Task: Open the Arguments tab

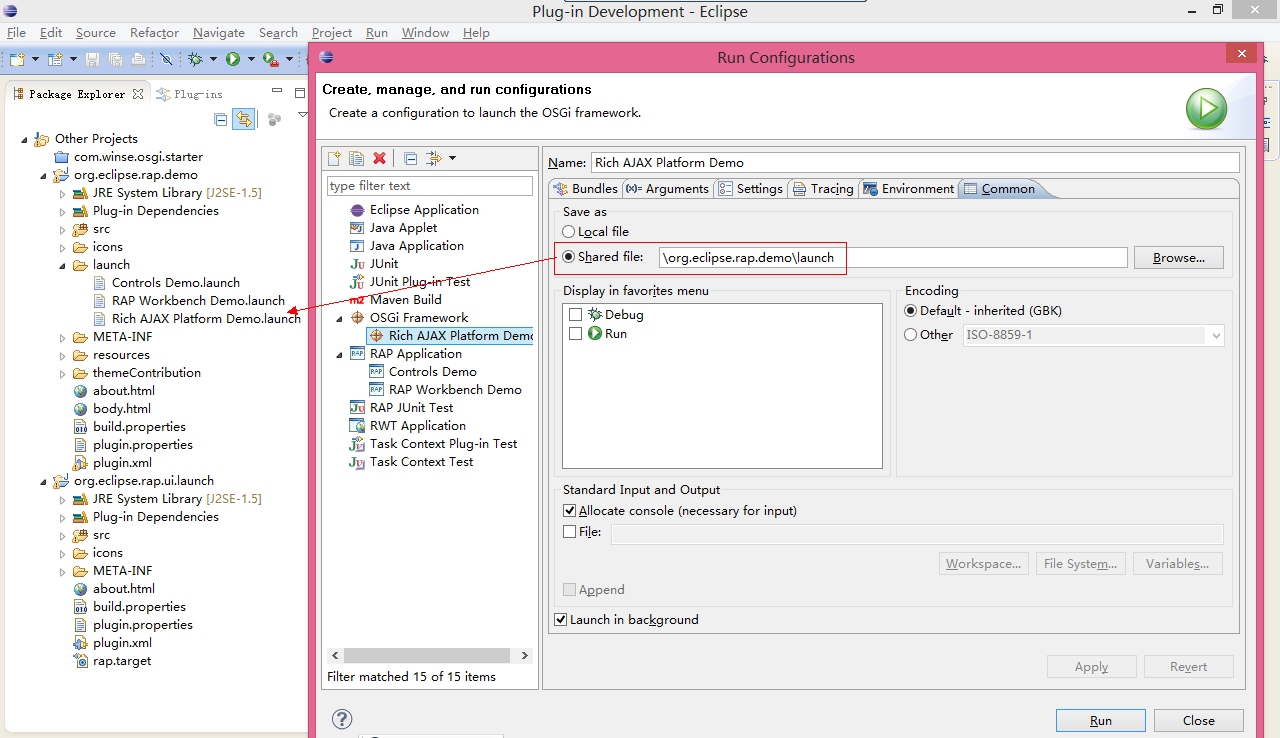Action: 667,189
